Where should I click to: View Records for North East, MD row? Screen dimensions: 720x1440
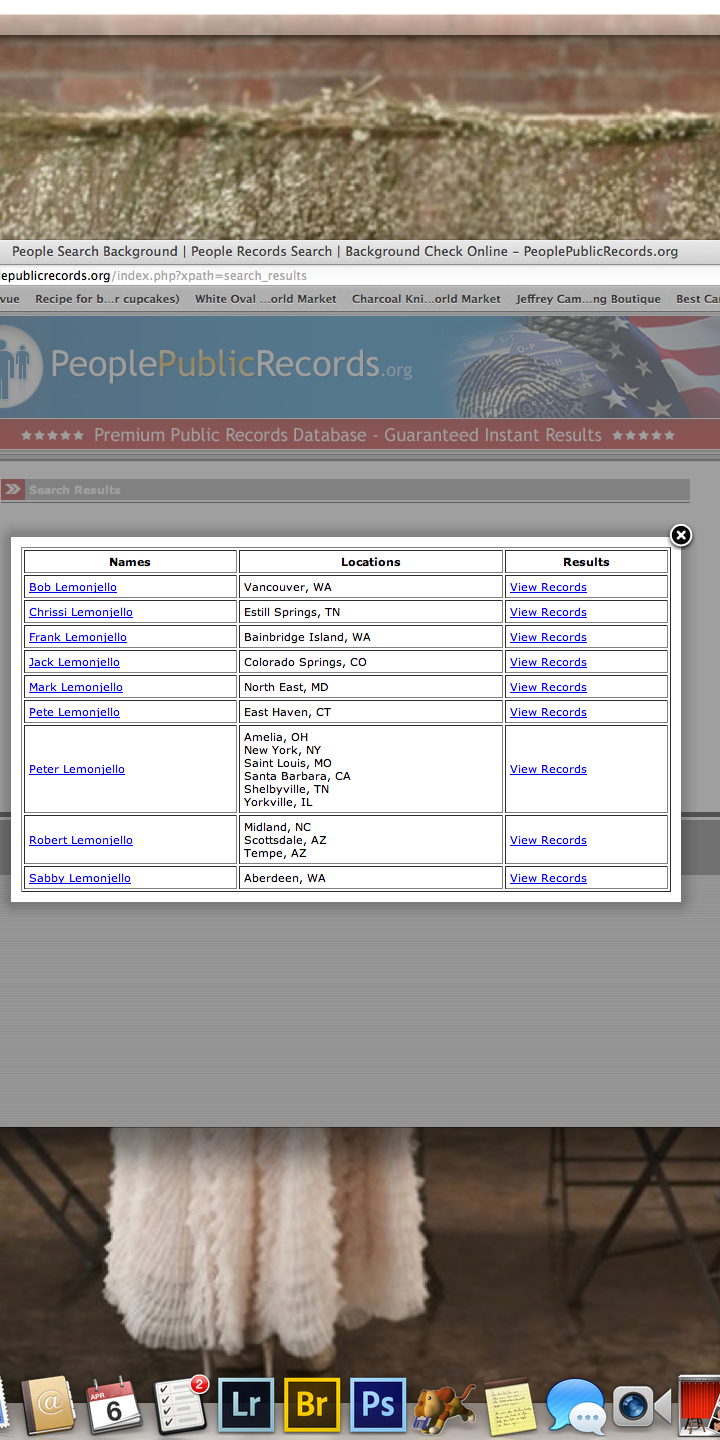(x=548, y=687)
